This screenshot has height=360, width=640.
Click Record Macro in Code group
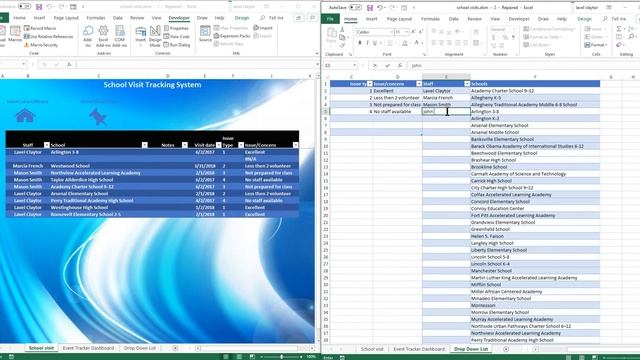point(40,28)
